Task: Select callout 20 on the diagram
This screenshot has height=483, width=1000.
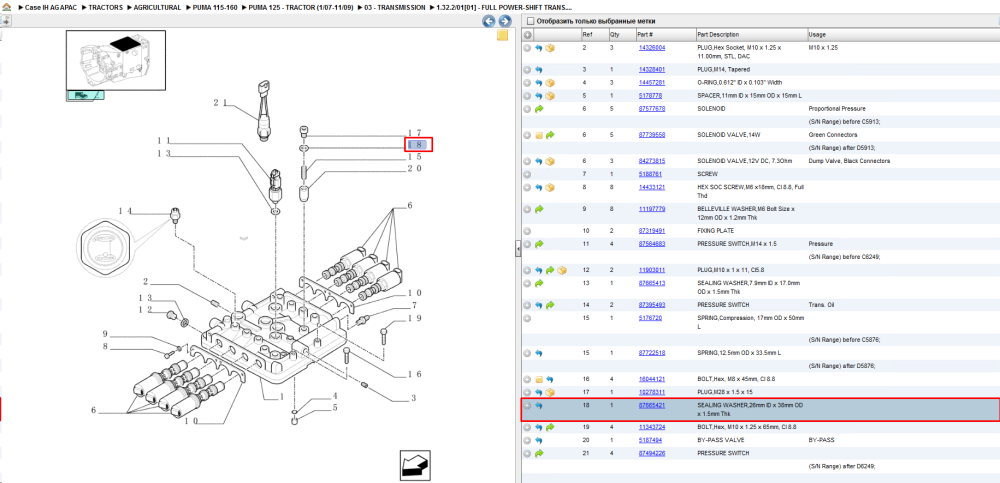Action: pyautogui.click(x=415, y=169)
